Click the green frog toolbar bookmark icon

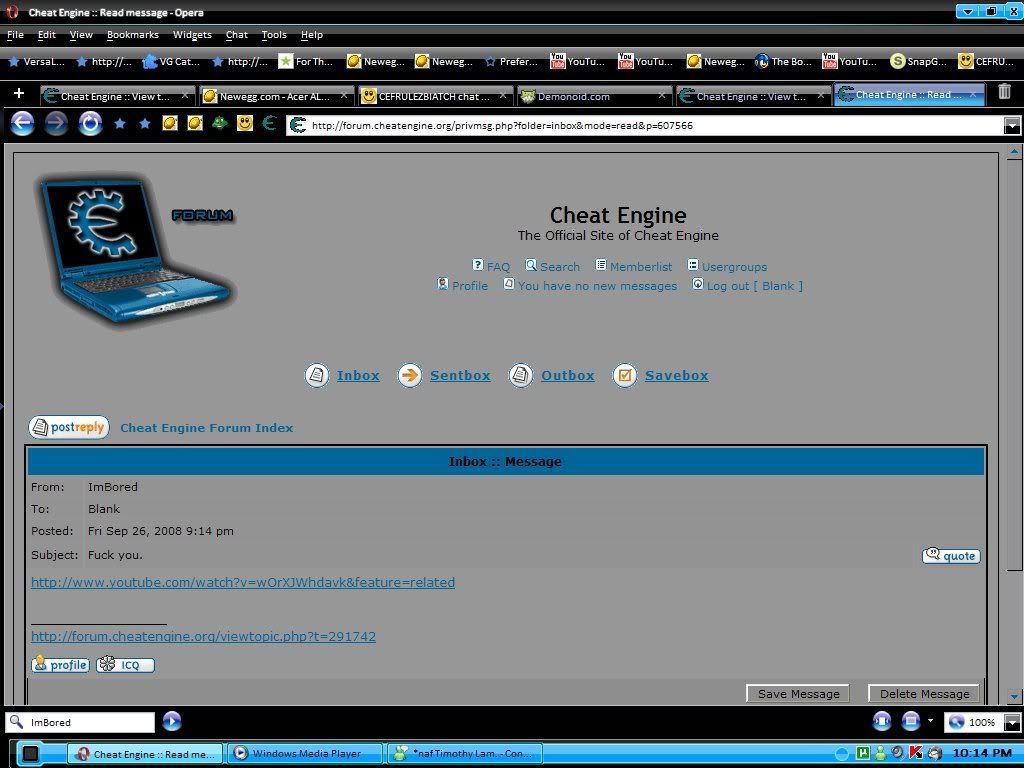[219, 124]
